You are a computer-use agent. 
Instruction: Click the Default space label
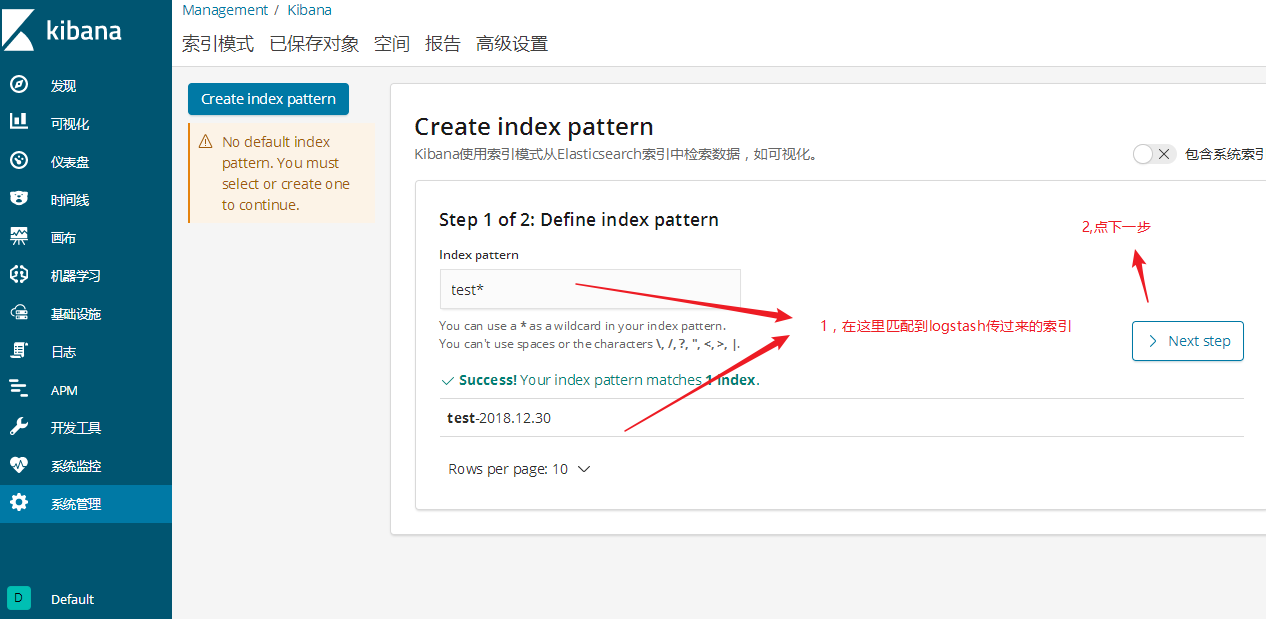(72, 599)
